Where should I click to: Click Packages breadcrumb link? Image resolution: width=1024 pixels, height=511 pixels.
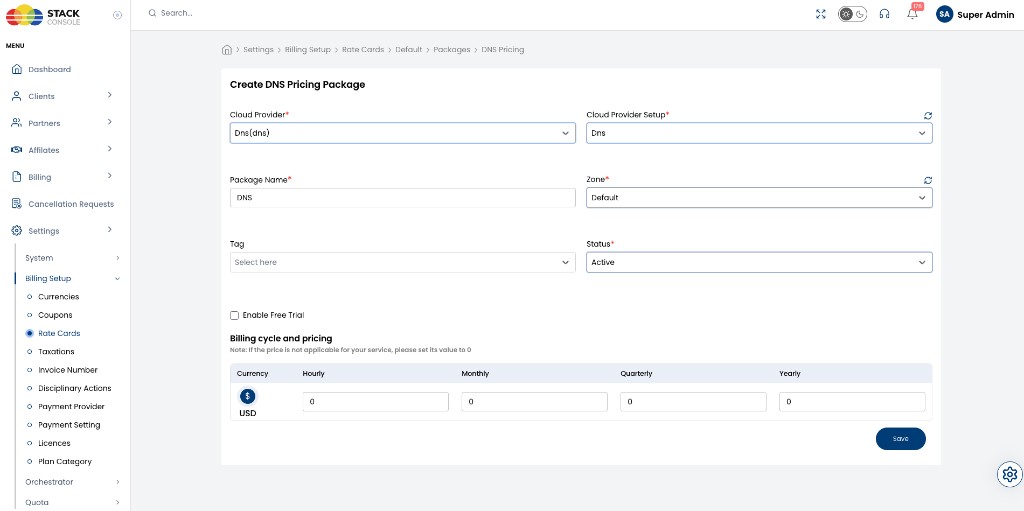[x=452, y=50]
